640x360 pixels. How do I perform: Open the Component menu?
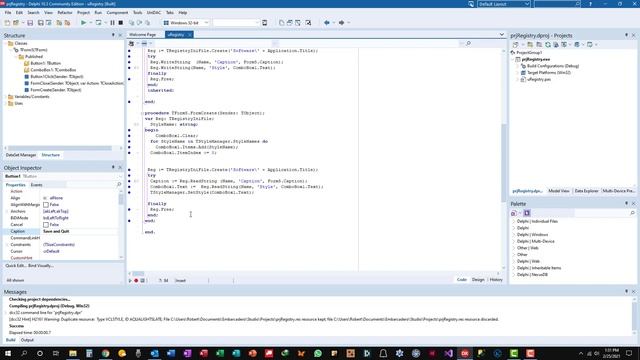click(117, 13)
